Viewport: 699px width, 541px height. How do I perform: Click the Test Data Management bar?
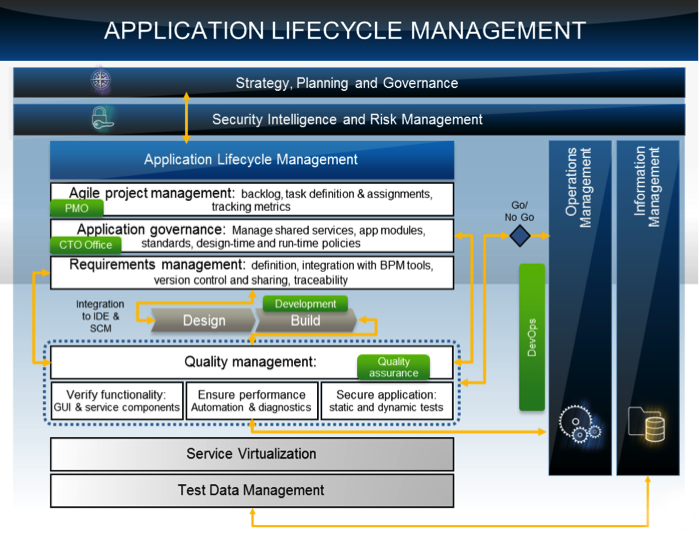tap(252, 491)
